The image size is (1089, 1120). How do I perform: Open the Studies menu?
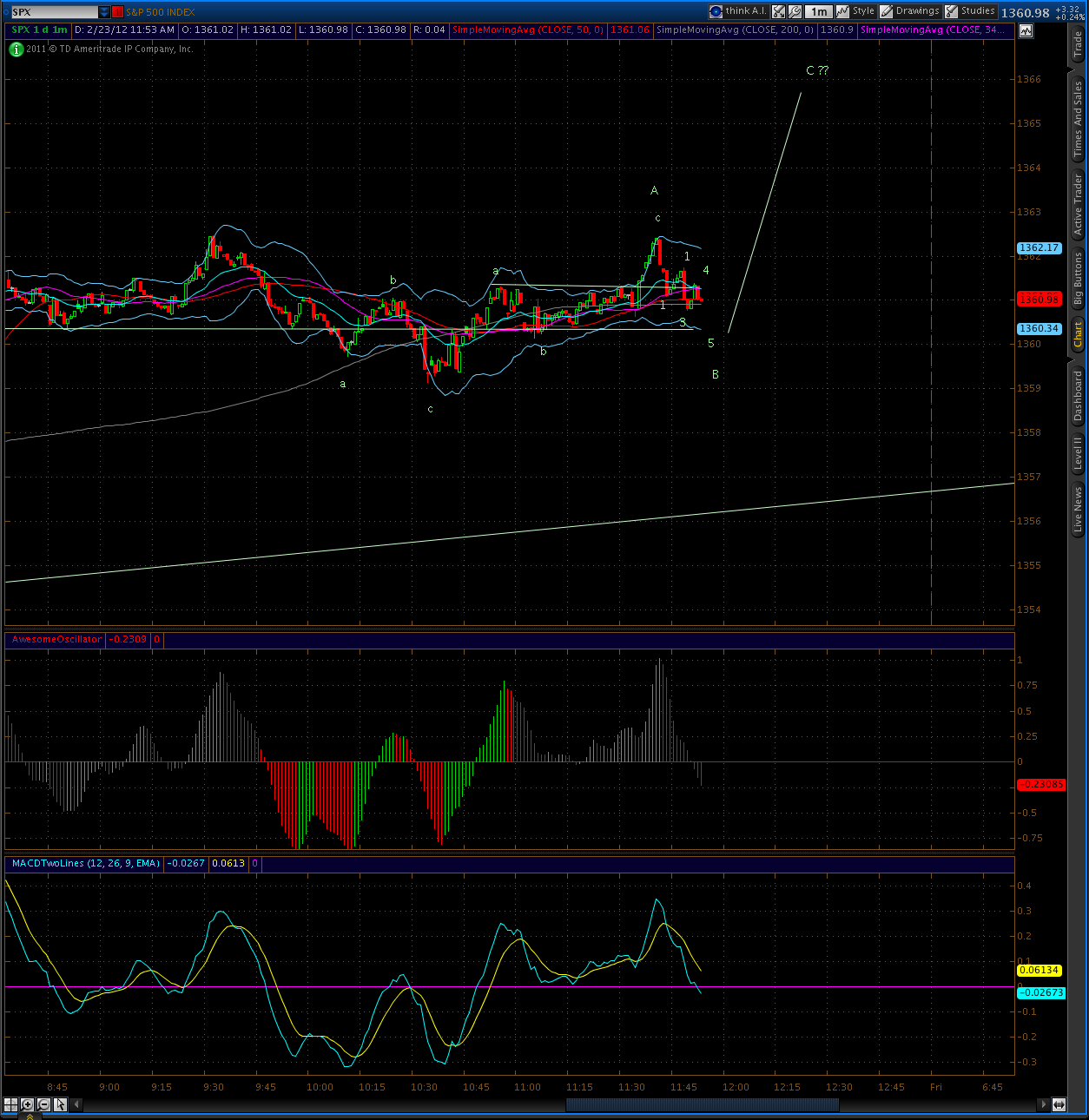pos(970,11)
